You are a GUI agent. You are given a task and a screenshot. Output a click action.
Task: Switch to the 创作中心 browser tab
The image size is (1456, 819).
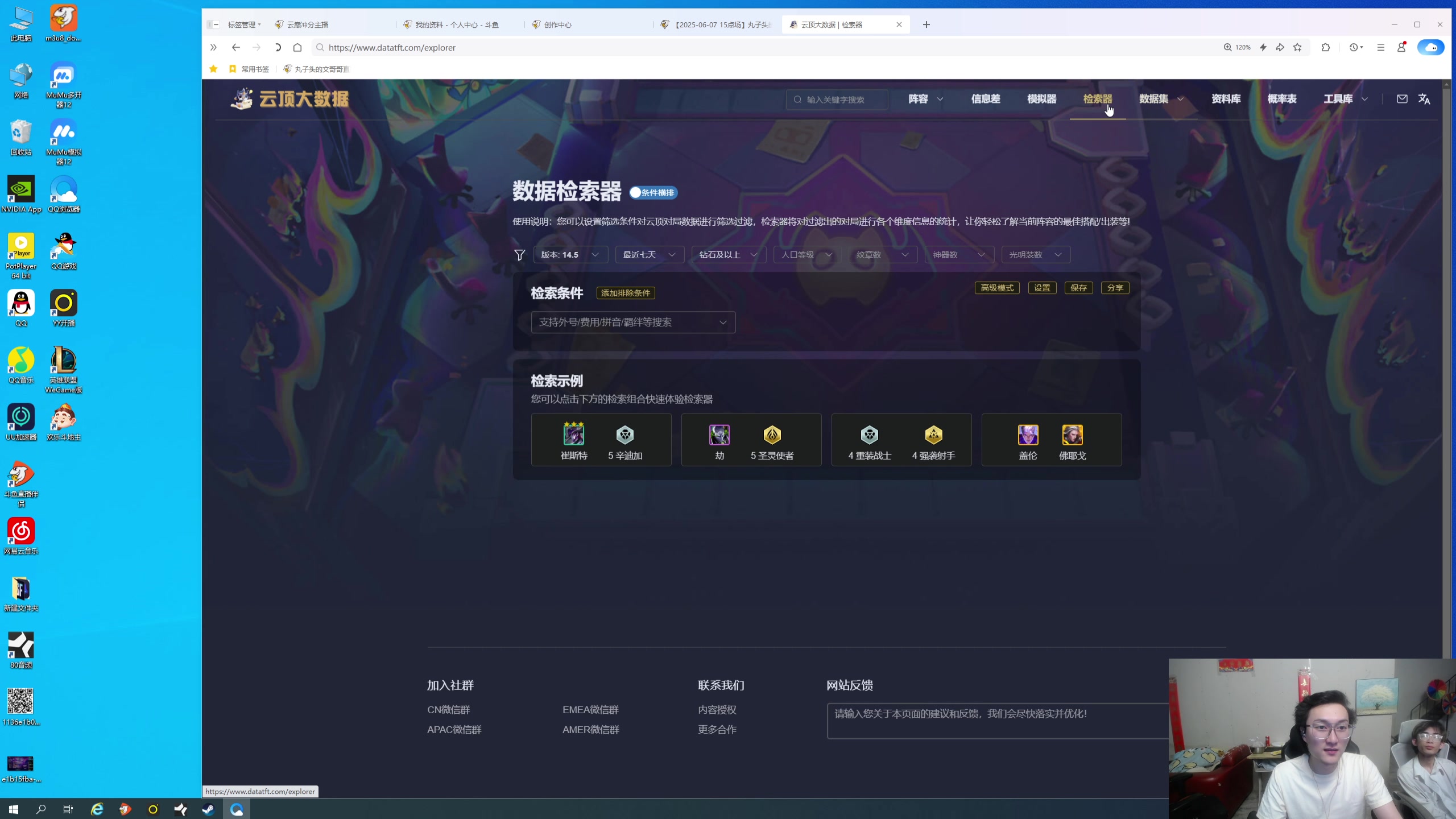[589, 24]
